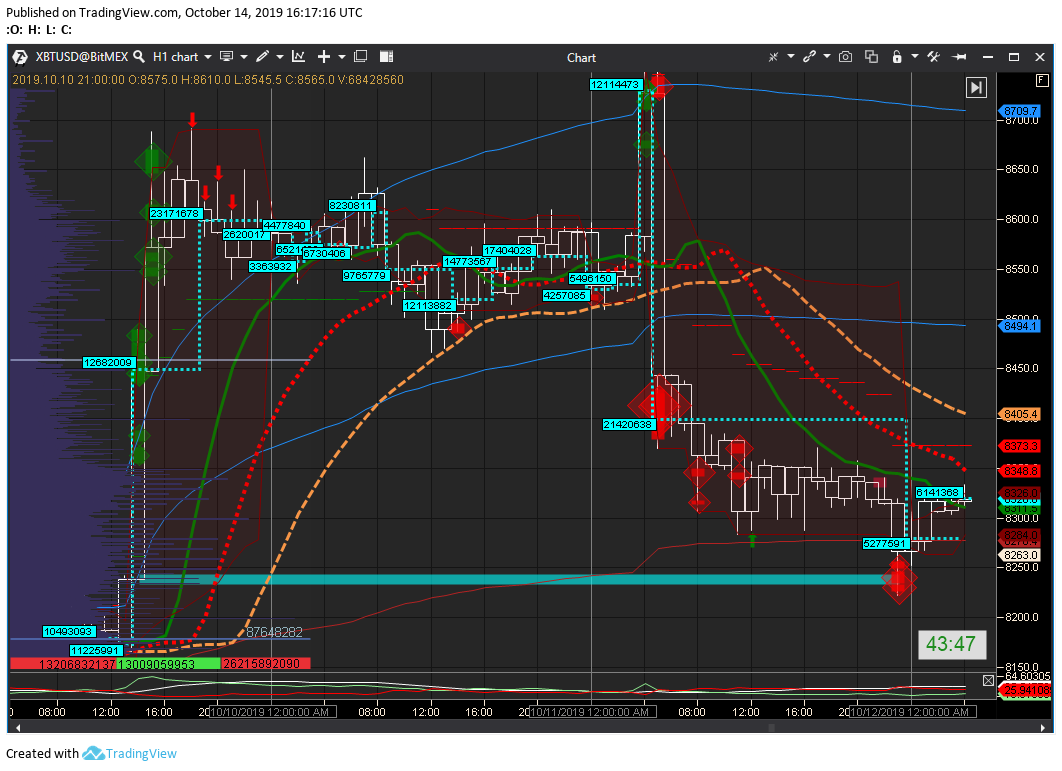Click the cyan volume label 6141368
Image resolution: width=1062 pixels, height=771 pixels.
click(x=938, y=493)
